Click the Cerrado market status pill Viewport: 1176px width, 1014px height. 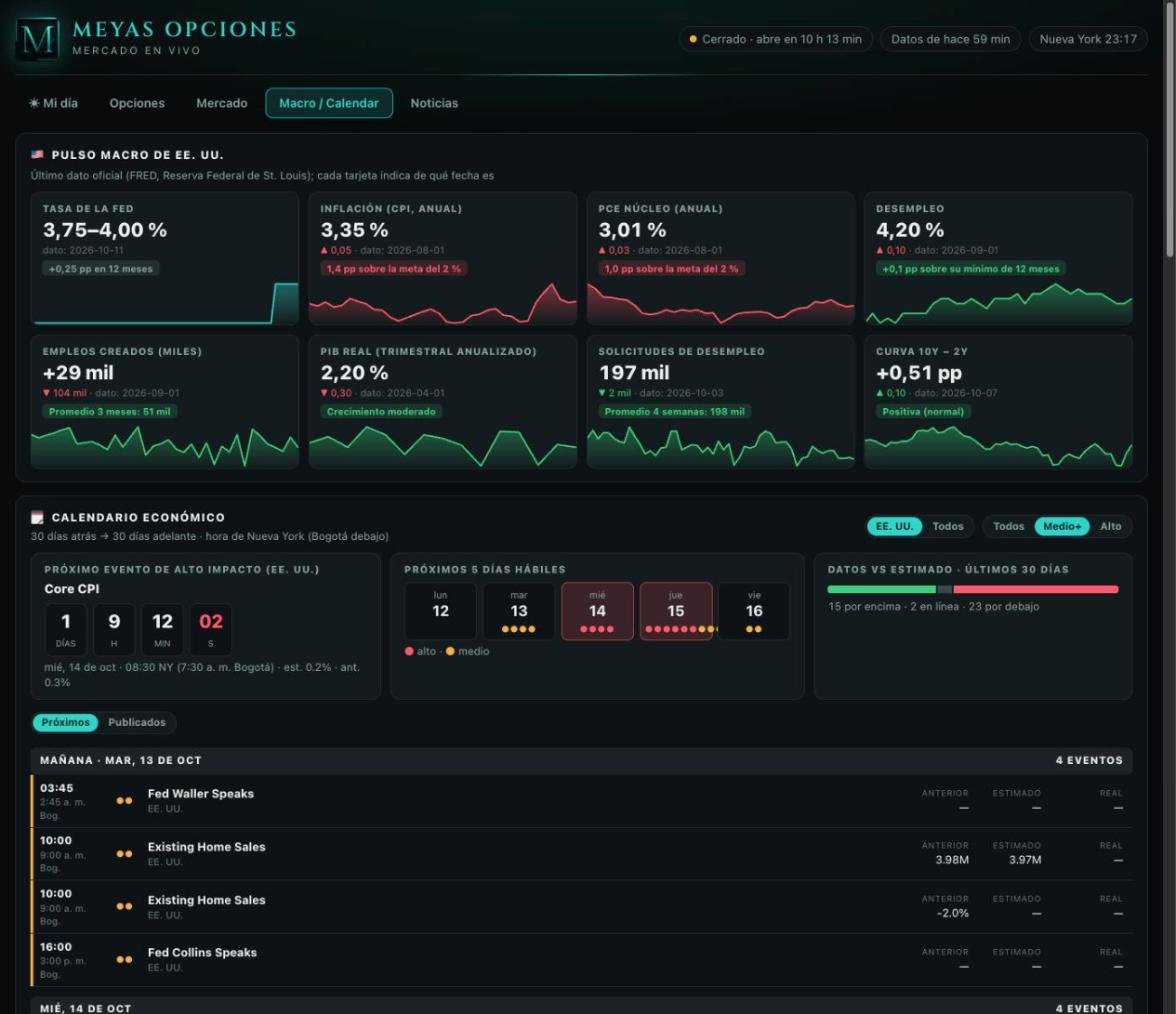pyautogui.click(x=776, y=39)
